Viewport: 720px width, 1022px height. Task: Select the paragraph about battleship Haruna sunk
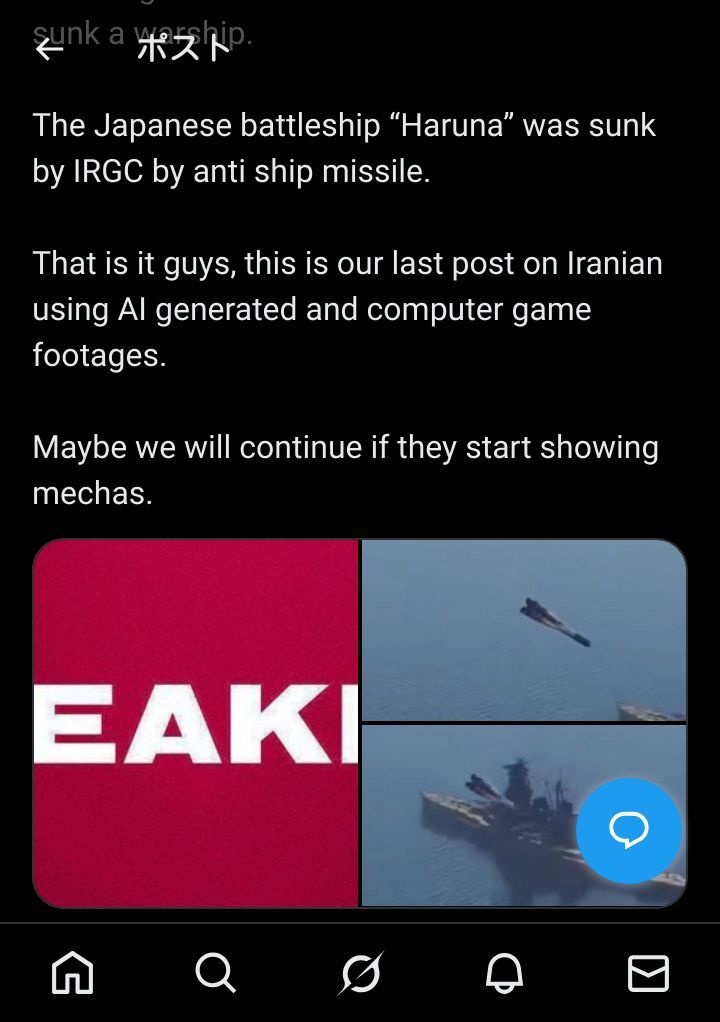pos(344,148)
